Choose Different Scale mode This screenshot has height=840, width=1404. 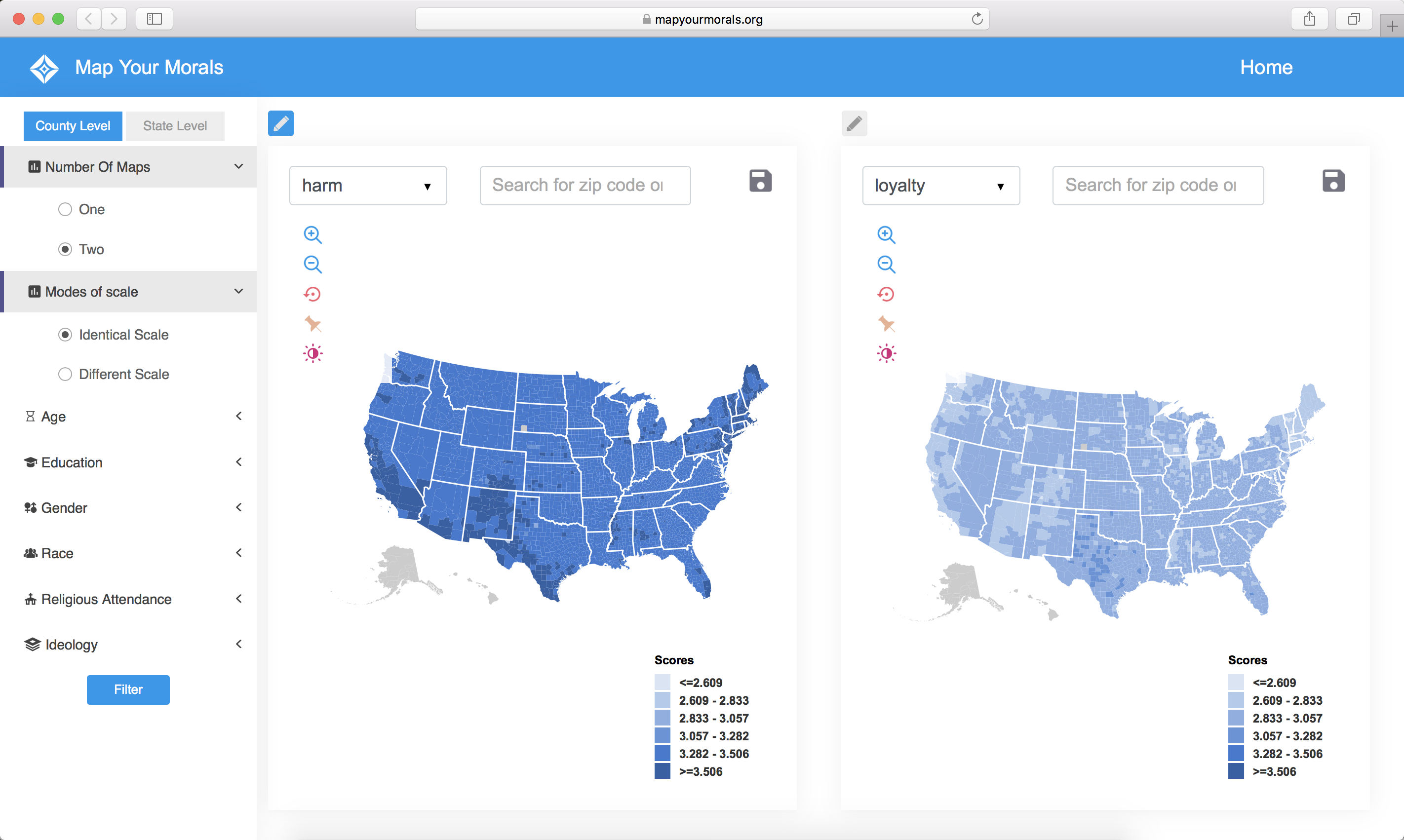(65, 374)
